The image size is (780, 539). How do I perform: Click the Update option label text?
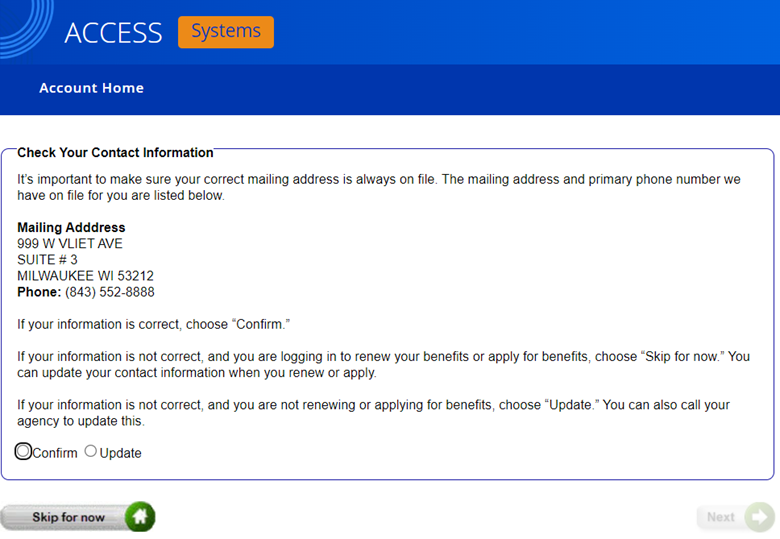tap(121, 453)
